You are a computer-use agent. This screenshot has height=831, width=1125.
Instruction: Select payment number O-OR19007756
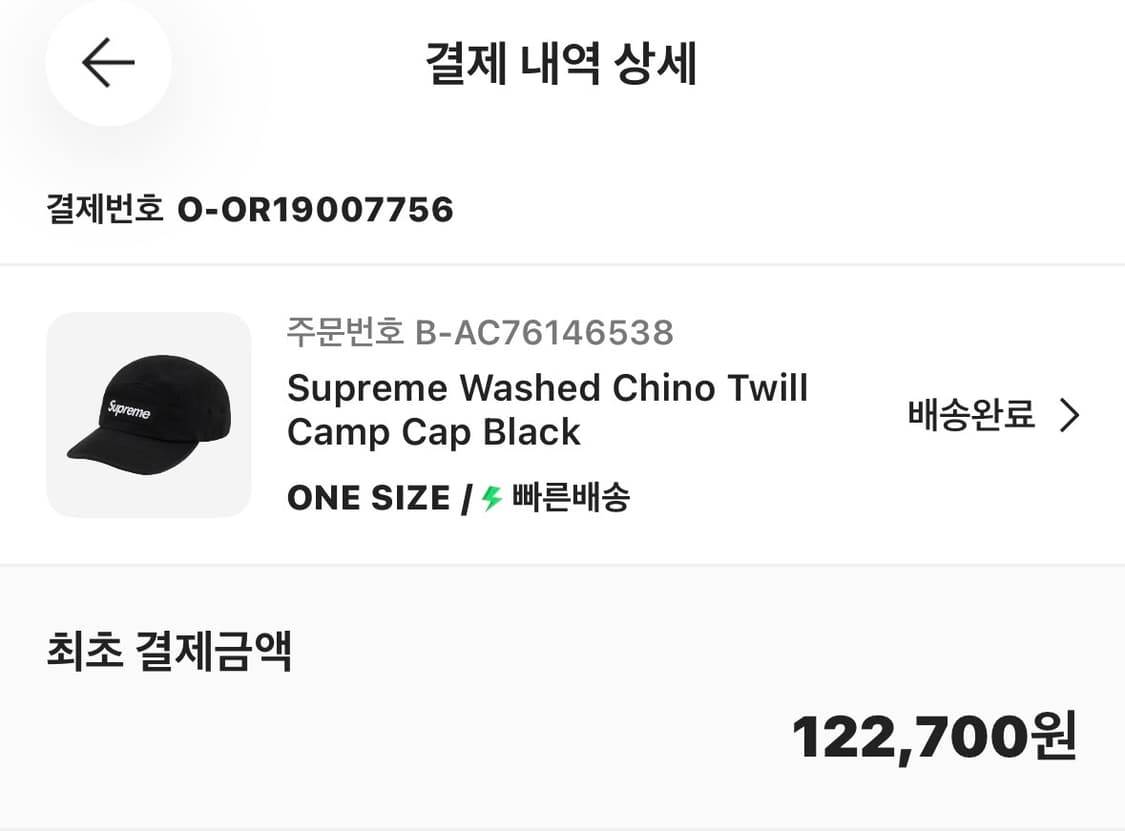click(x=315, y=210)
